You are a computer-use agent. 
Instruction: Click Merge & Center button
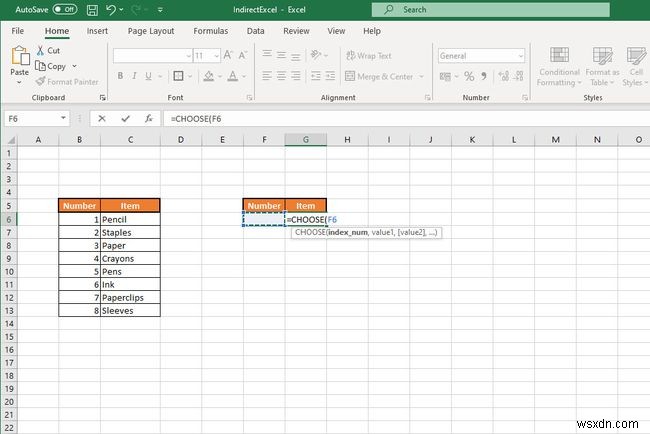click(x=379, y=77)
